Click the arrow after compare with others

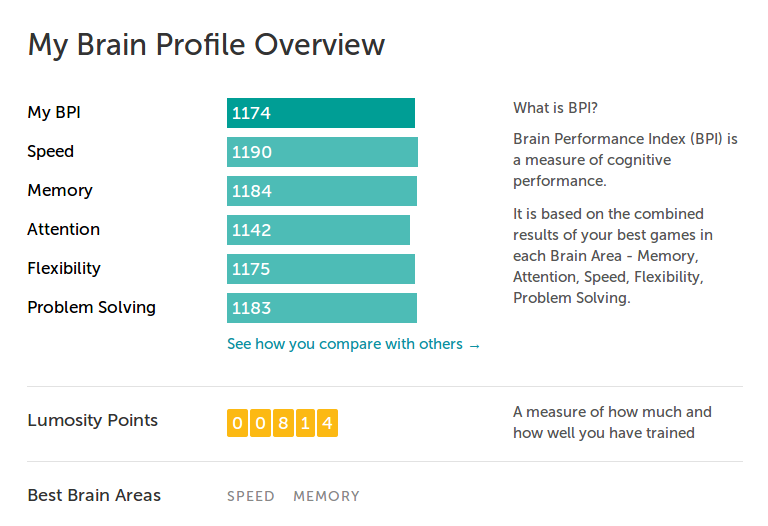474,346
